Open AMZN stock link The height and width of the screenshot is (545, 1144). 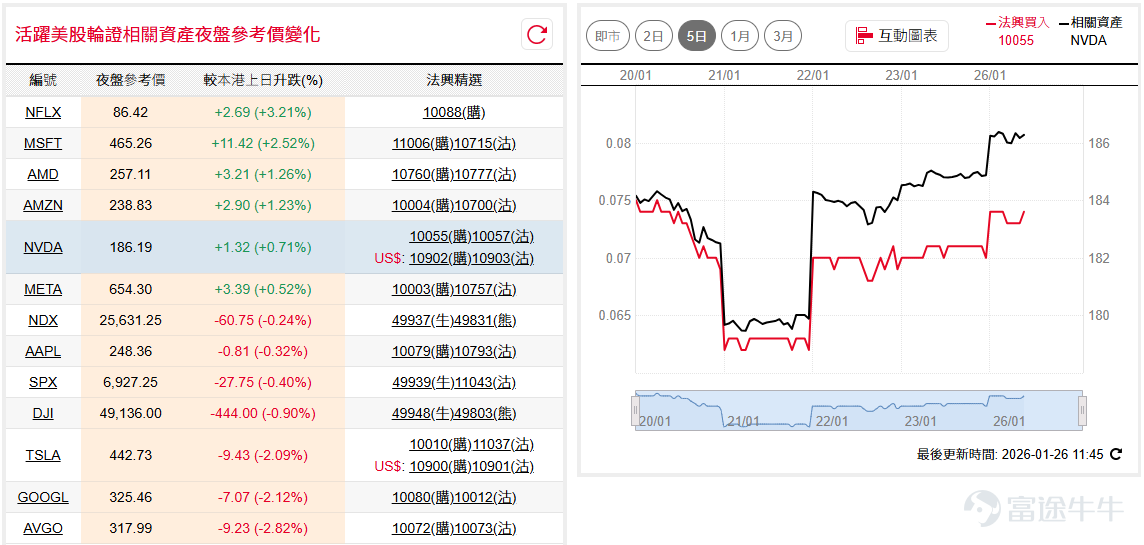coord(43,206)
